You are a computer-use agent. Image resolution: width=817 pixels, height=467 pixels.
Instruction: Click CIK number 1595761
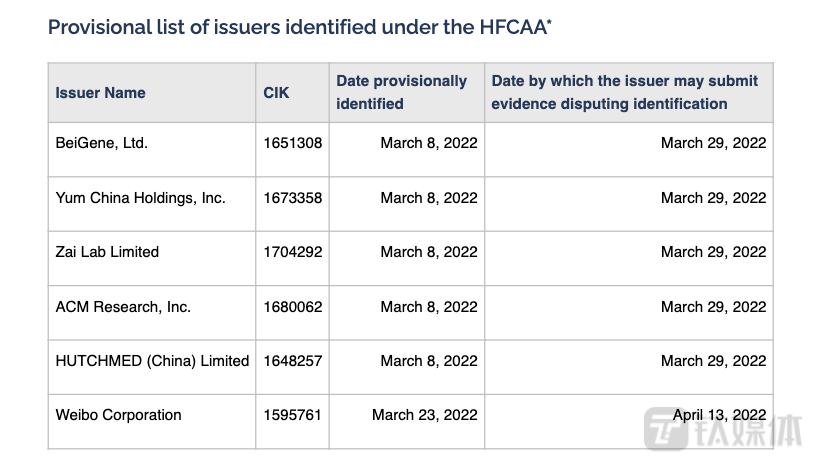292,415
